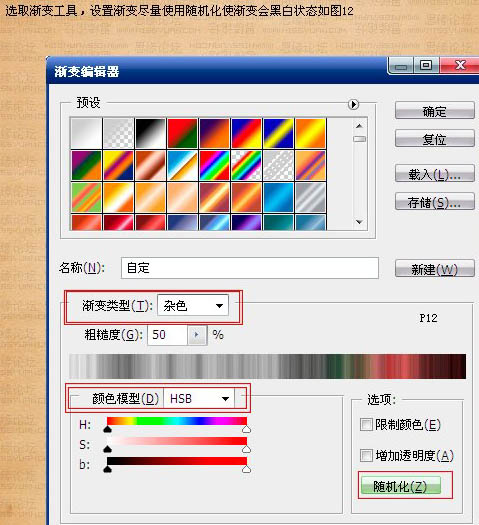The image size is (479, 525).
Task: Click the S slider white right handle
Action: (246, 449)
